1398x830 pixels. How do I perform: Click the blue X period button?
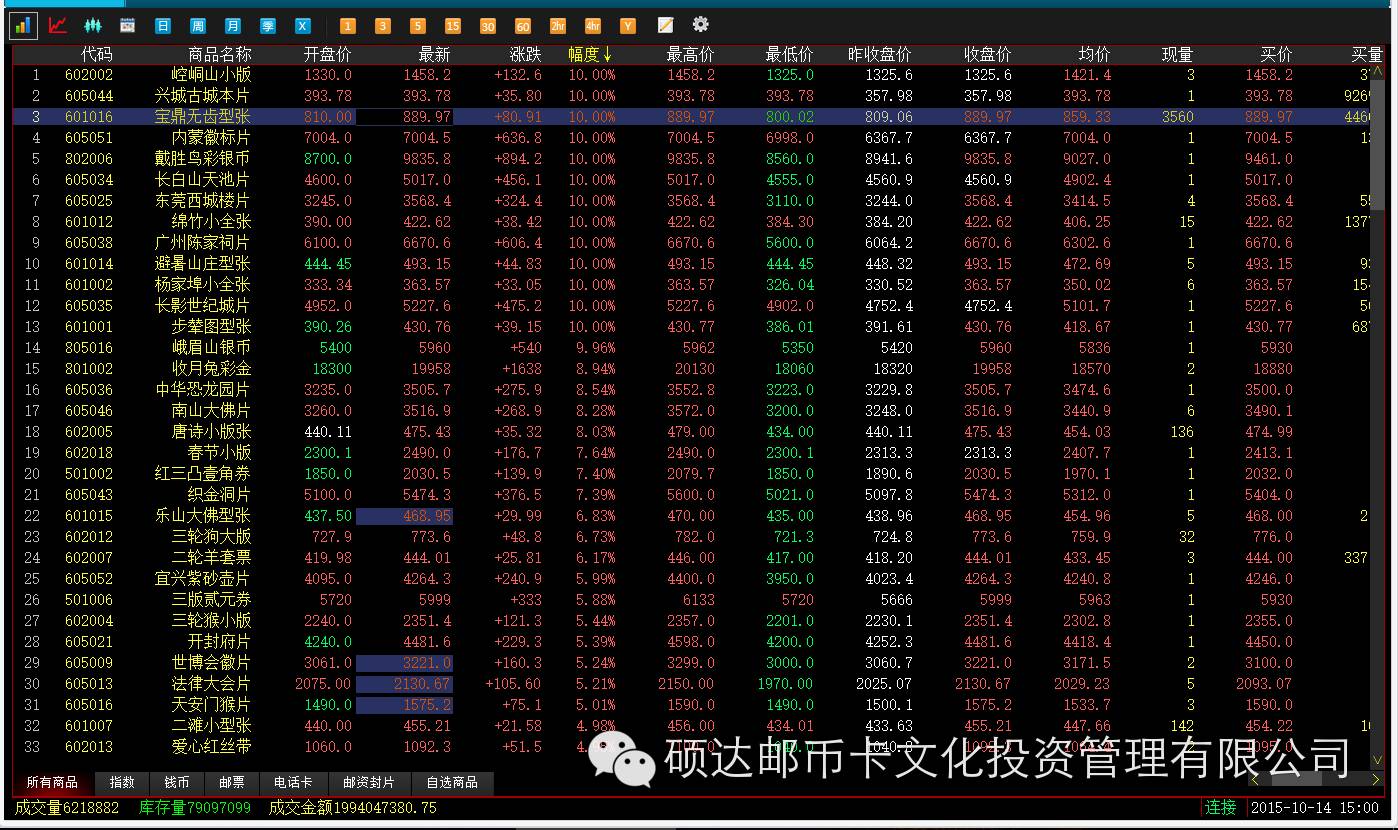coord(302,26)
